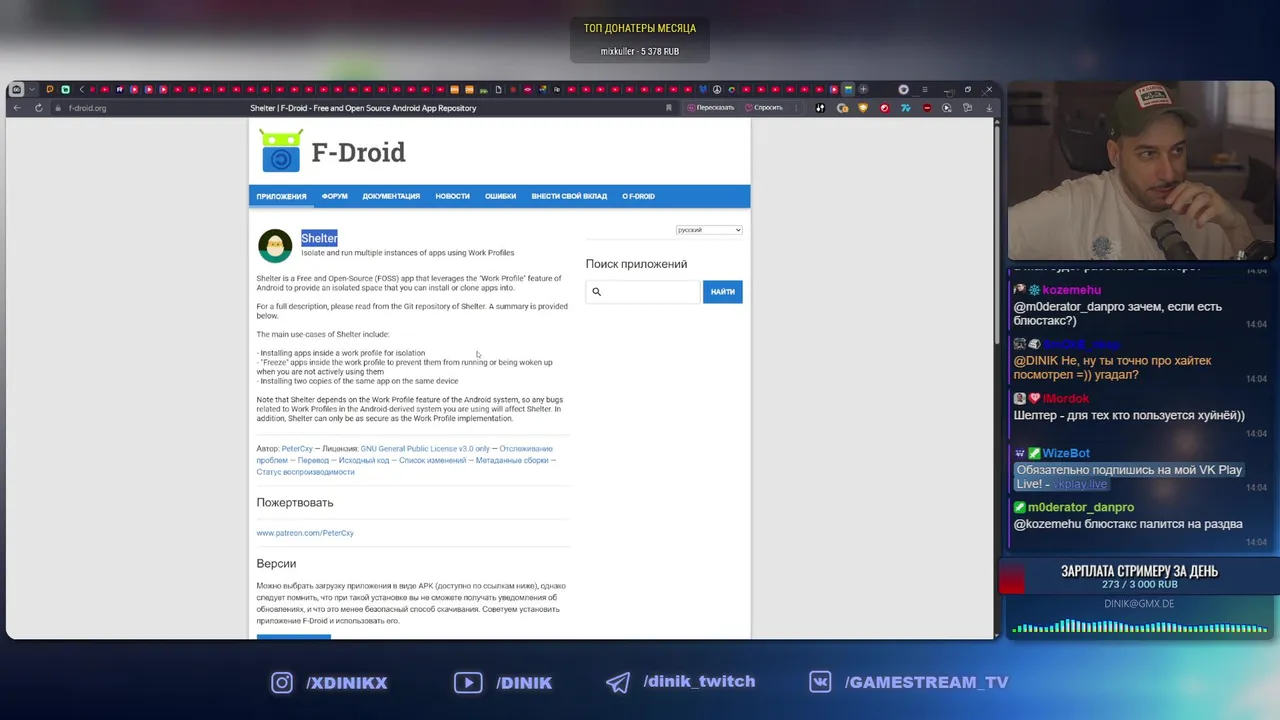
Task: Open the Исходный код link
Action: pyautogui.click(x=364, y=460)
